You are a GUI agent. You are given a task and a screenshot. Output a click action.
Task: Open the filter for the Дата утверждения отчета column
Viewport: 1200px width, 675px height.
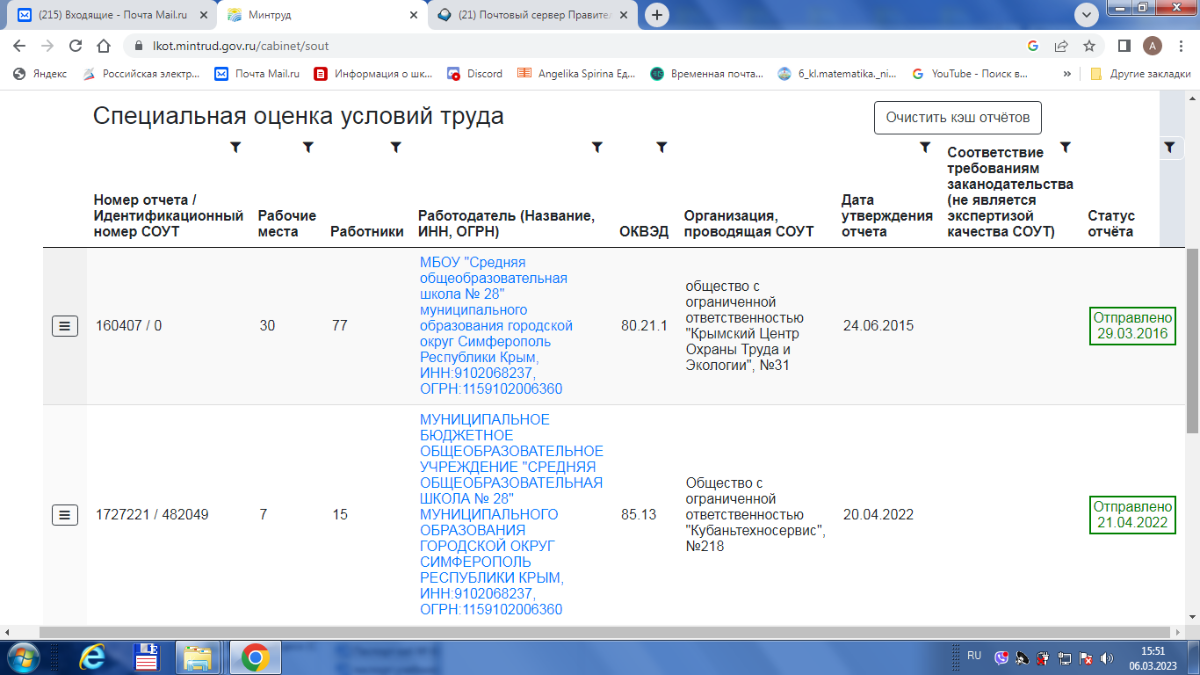click(925, 147)
